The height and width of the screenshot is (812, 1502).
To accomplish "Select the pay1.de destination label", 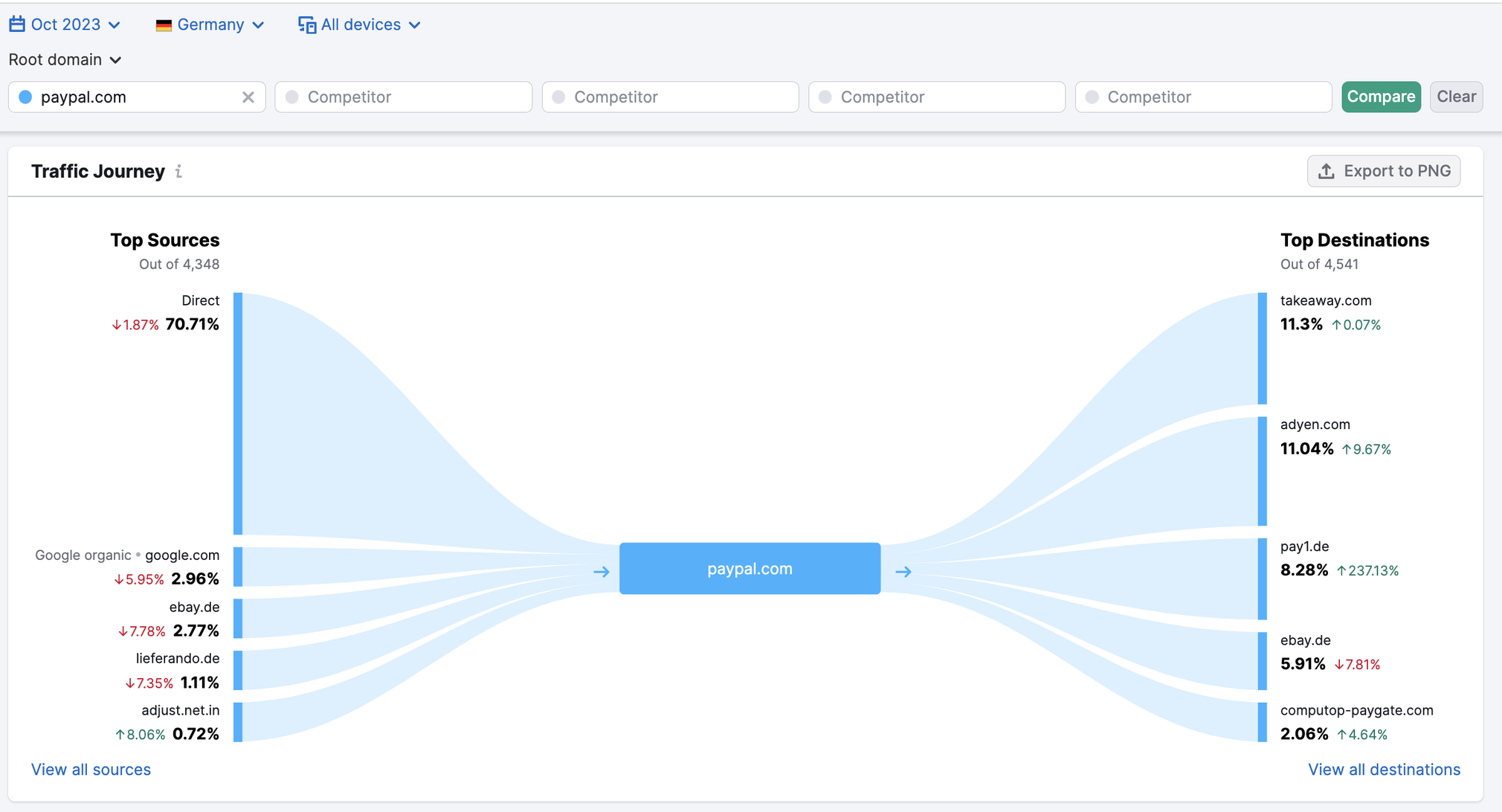I will [x=1305, y=547].
